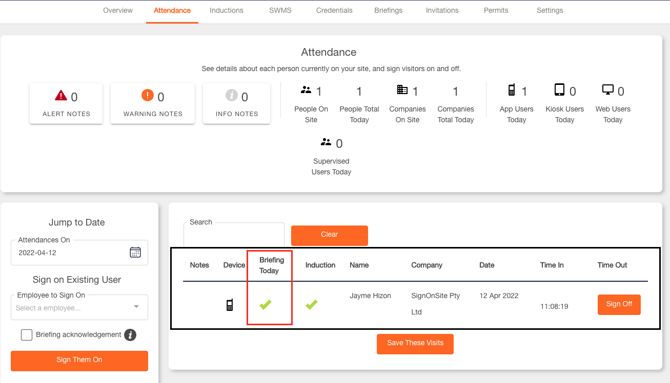Image resolution: width=670 pixels, height=383 pixels.
Task: Sort by the Notes column header
Action: click(199, 265)
